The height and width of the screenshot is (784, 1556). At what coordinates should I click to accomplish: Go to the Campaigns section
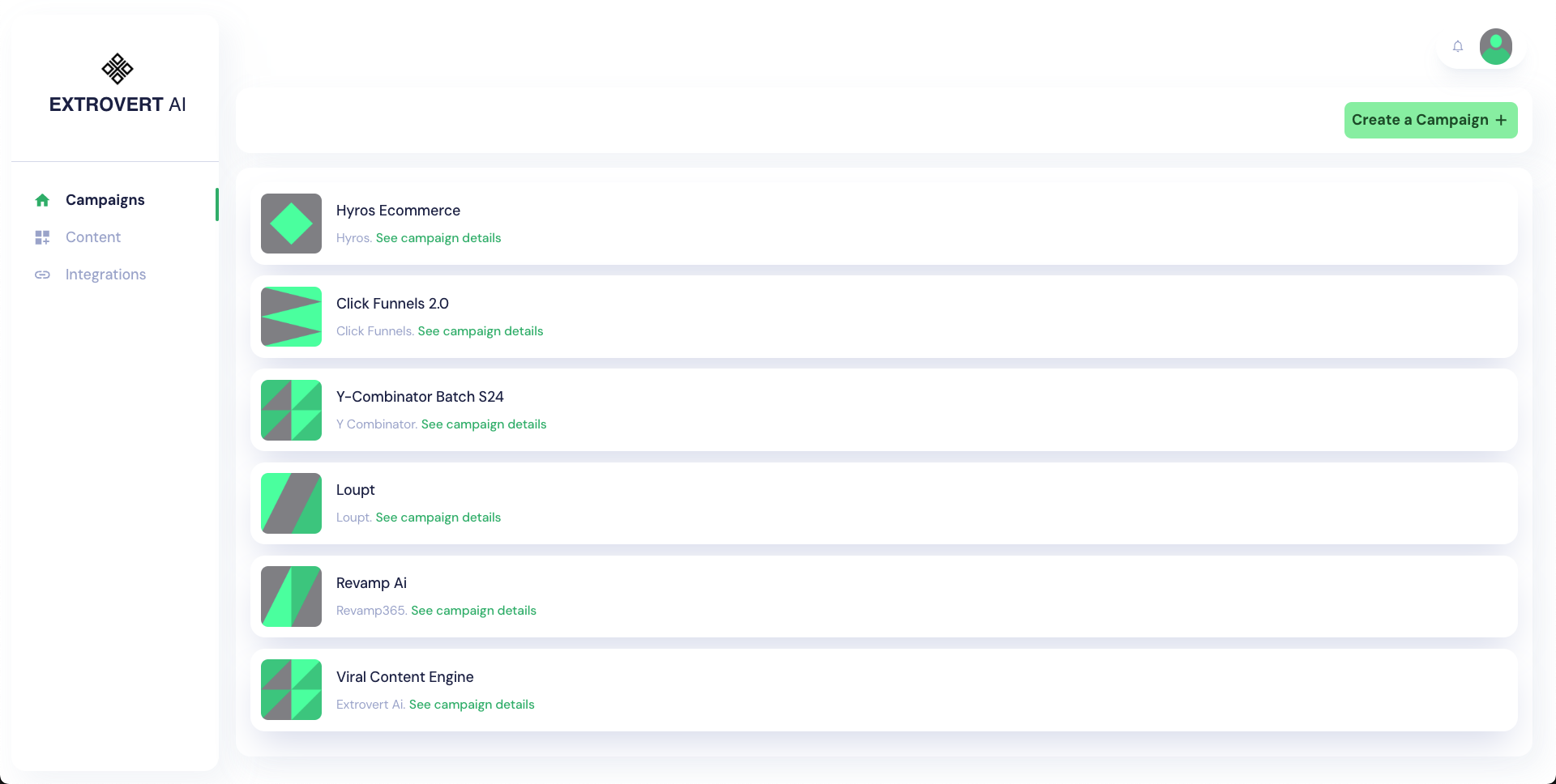[105, 200]
